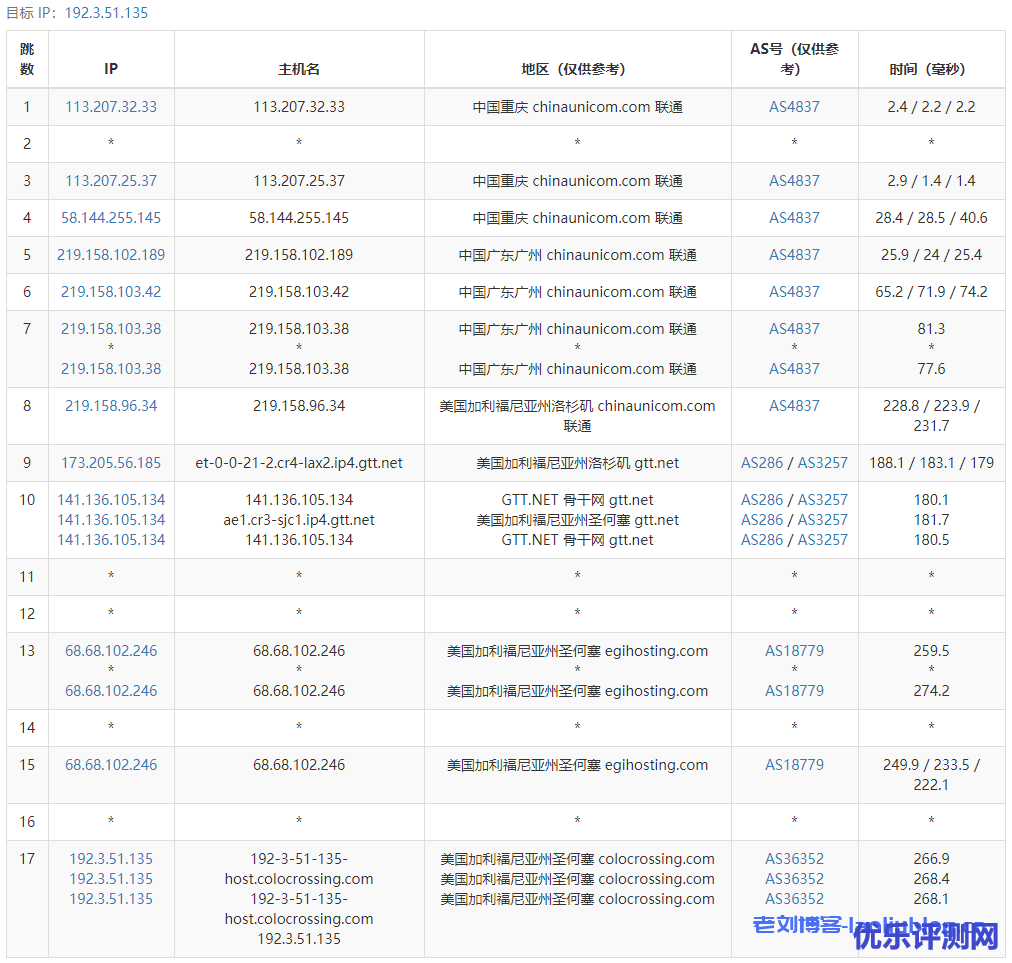
Task: Click the 58.144.255.145 IP address link
Action: [111, 218]
